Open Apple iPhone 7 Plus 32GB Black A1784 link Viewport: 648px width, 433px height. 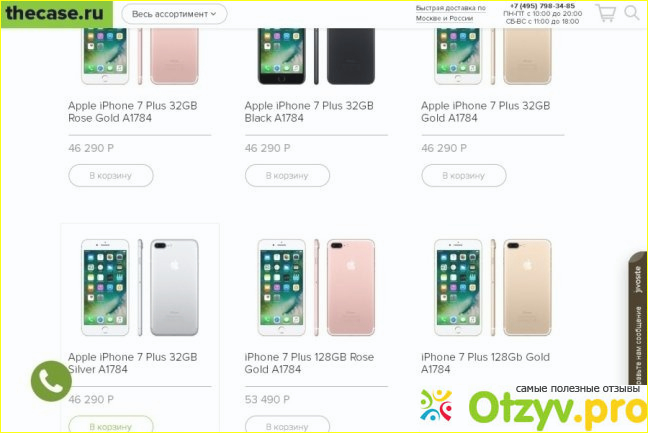tap(309, 112)
